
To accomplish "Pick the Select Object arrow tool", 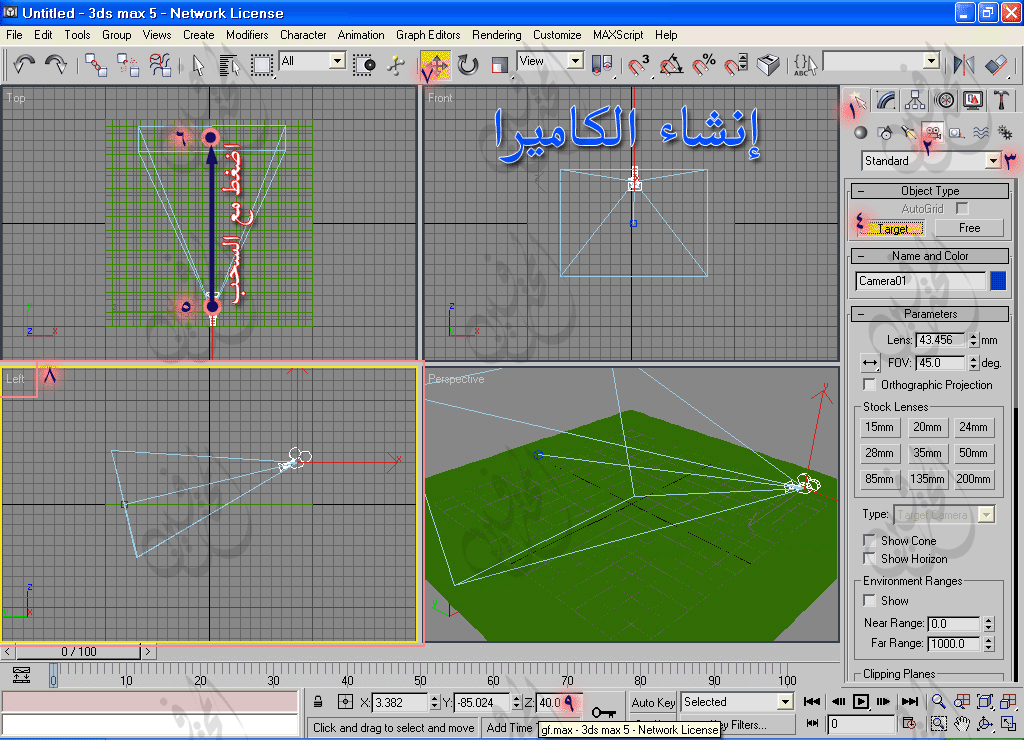I will 199,65.
